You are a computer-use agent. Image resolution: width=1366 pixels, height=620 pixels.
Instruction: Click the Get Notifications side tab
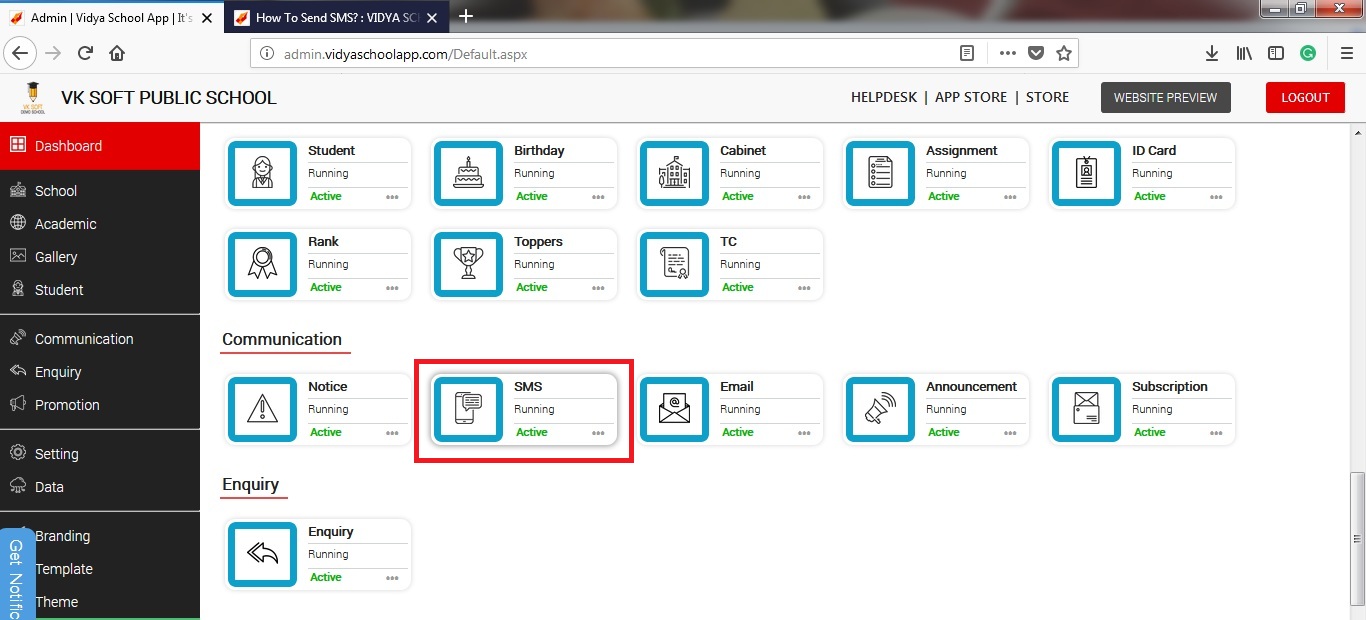[x=17, y=575]
